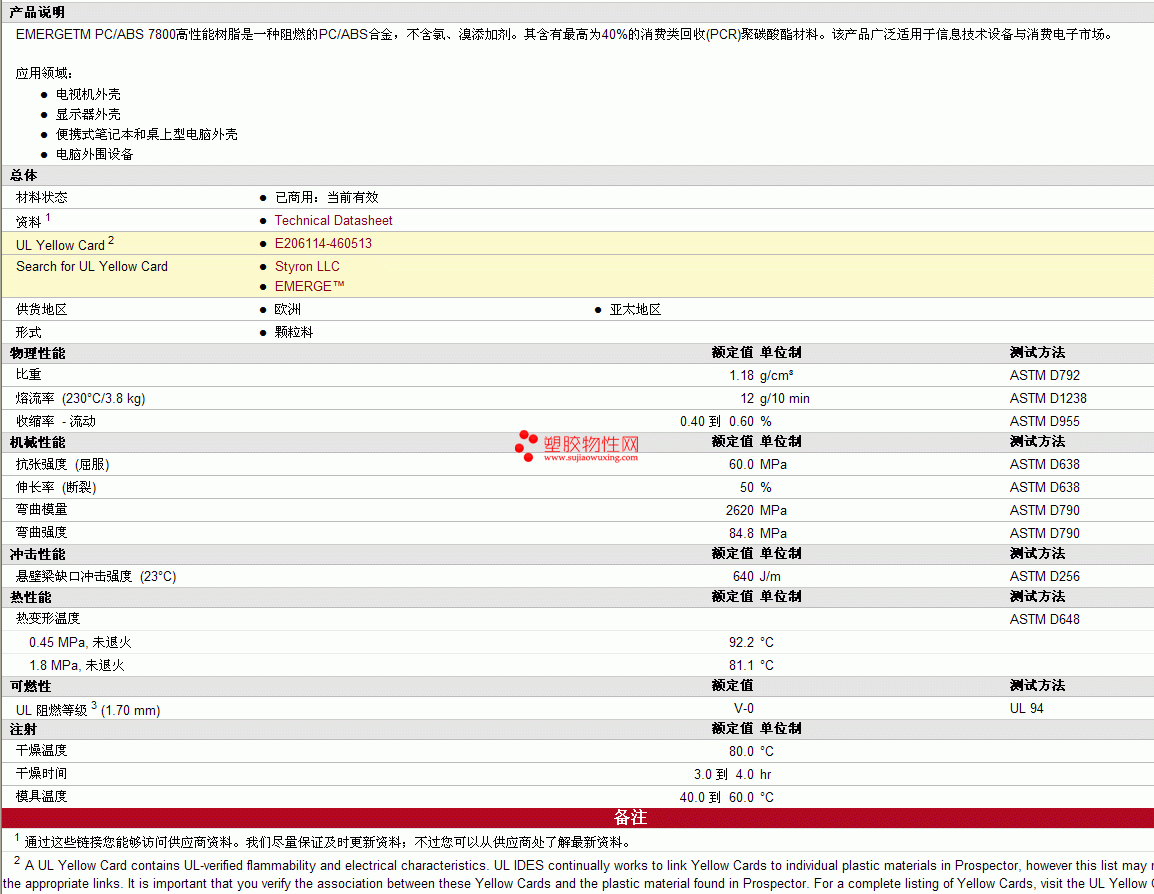The image size is (1154, 894).
Task: Click the 颗粒料 form value
Action: coord(294,332)
